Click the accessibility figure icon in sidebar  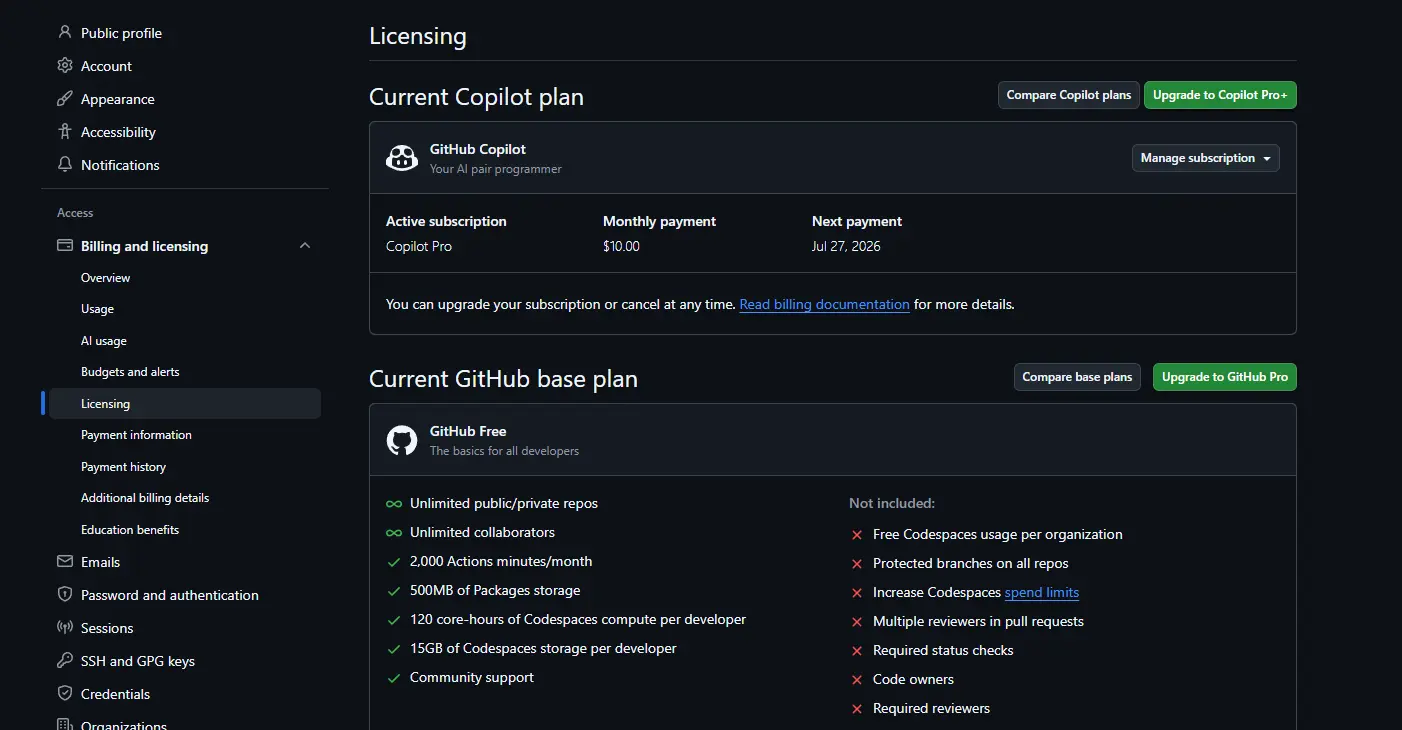coord(65,132)
